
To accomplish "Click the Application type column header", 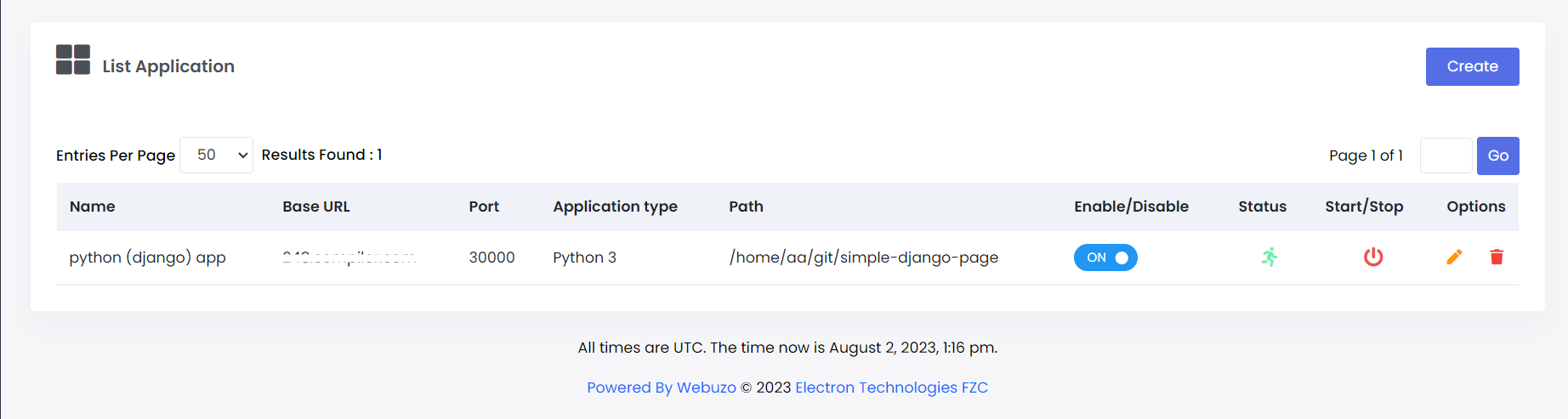I will point(615,207).
